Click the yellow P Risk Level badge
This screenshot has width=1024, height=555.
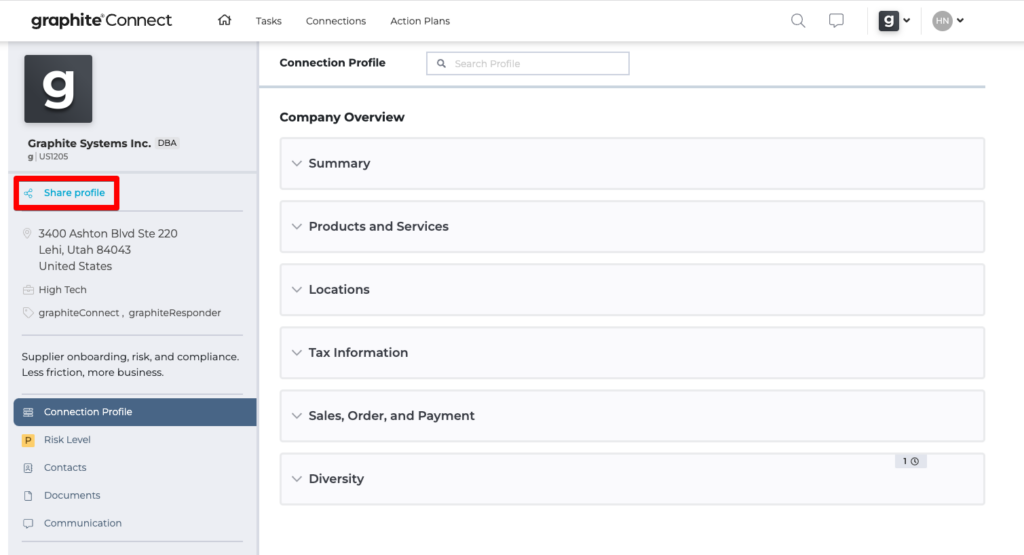tap(28, 440)
